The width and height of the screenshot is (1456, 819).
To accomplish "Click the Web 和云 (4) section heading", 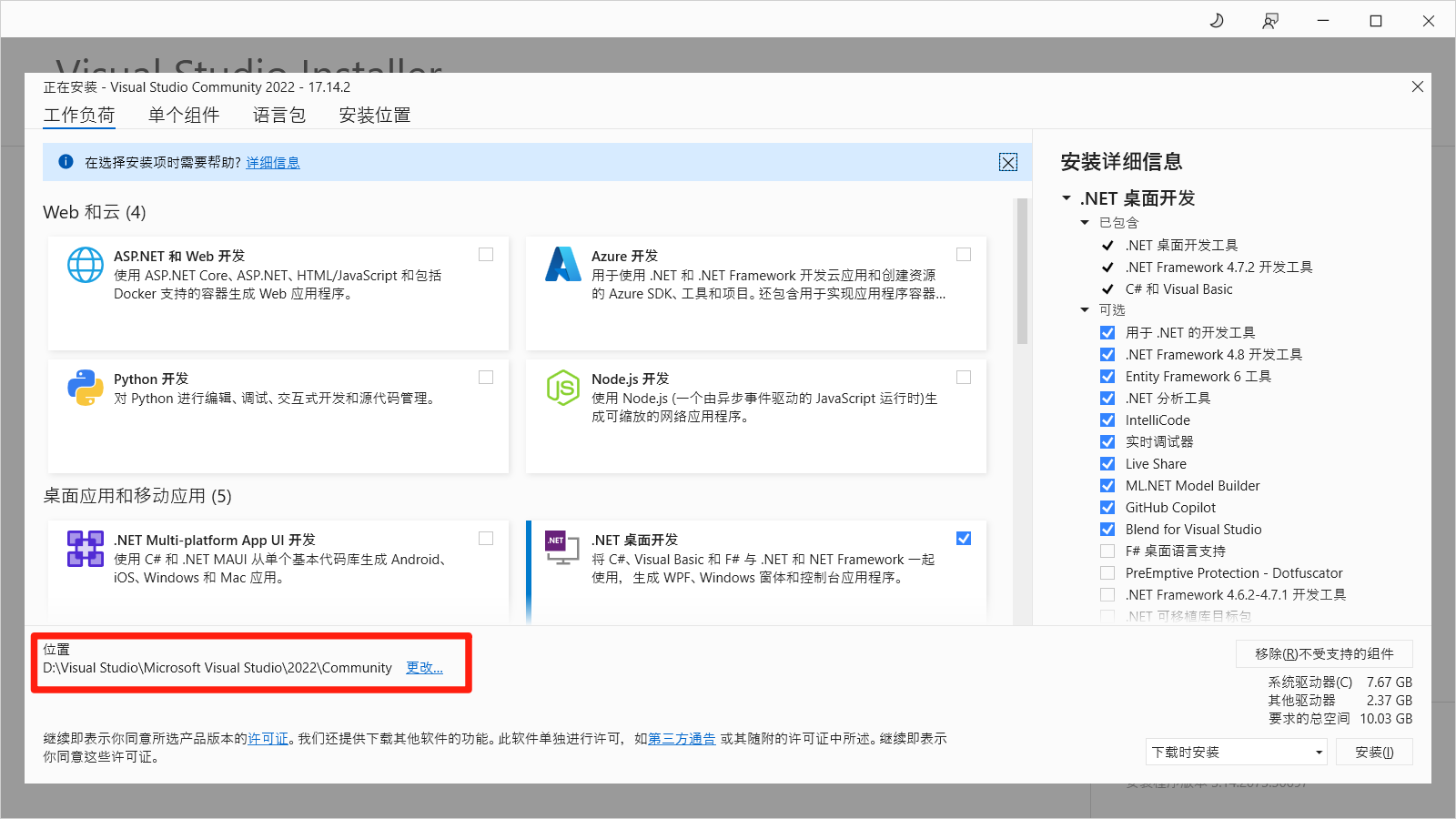I will point(95,212).
